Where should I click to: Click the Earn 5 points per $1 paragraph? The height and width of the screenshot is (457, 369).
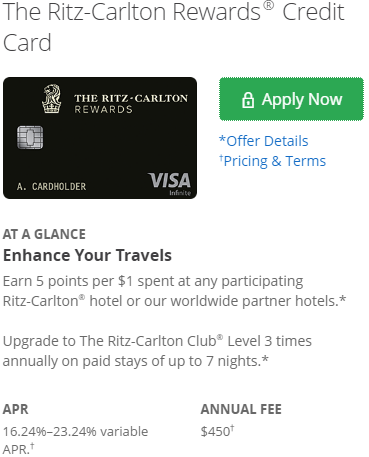[x=174, y=291]
